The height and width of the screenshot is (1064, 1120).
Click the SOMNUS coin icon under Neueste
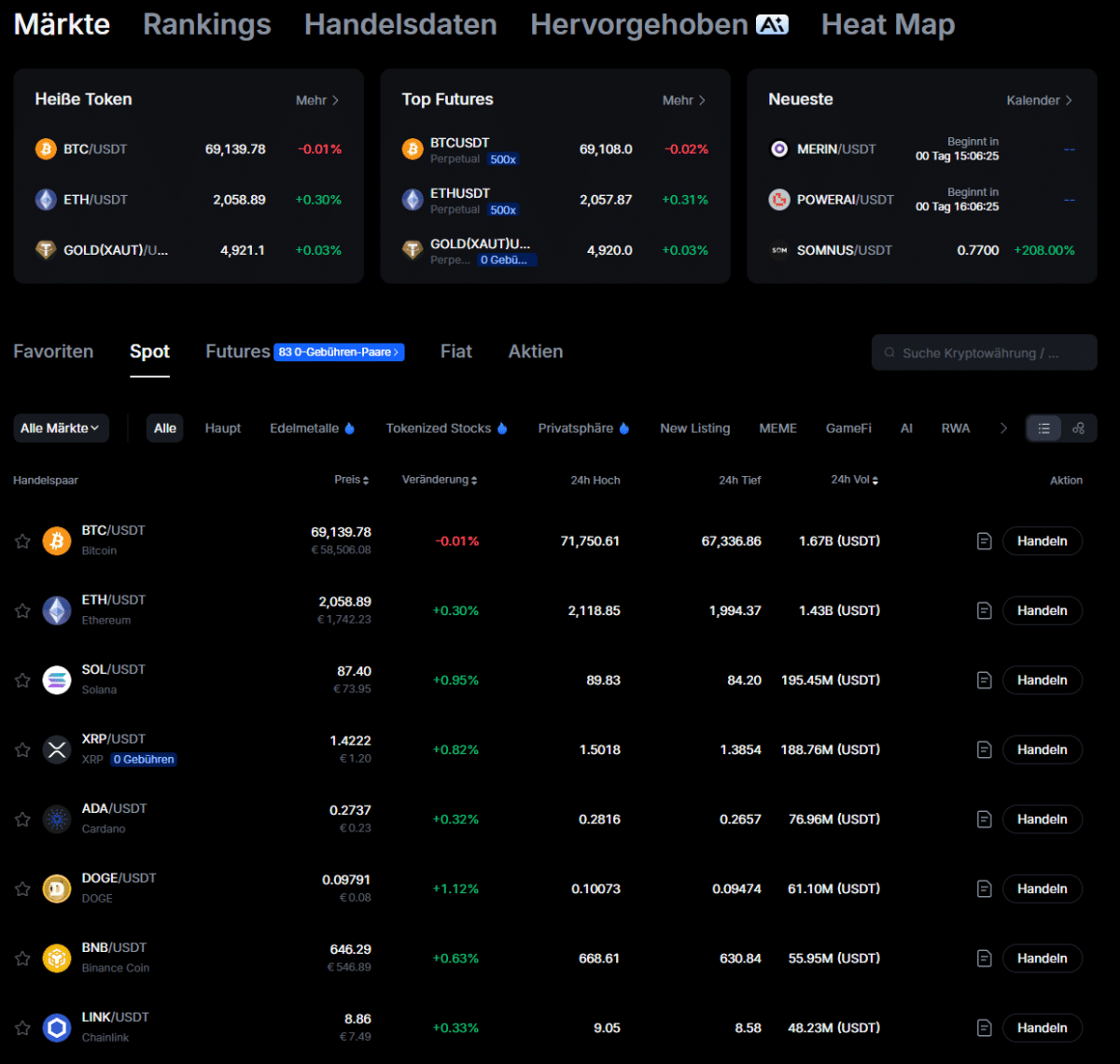[x=778, y=250]
